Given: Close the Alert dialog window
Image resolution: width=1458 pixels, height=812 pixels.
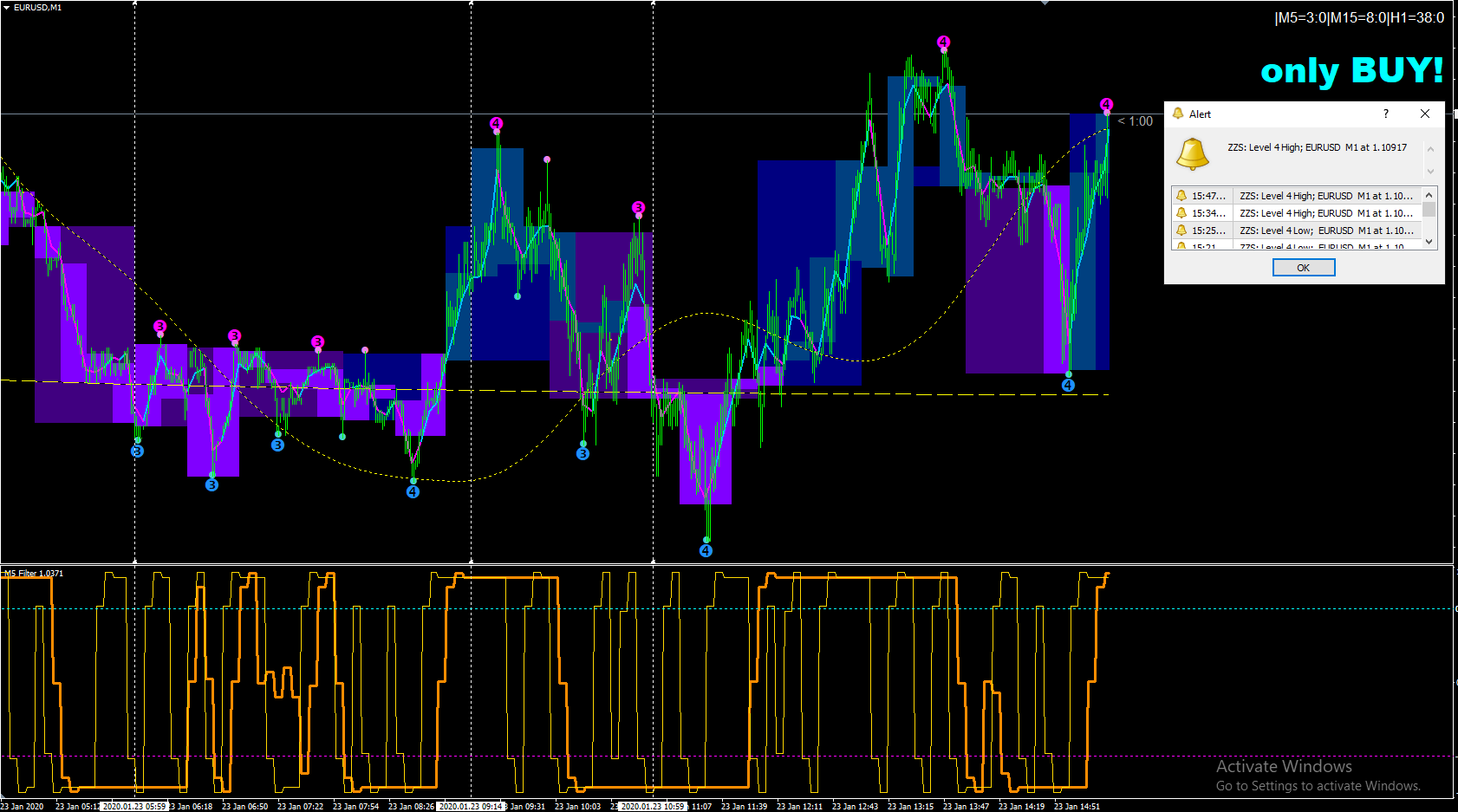Looking at the screenshot, I should 1424,114.
